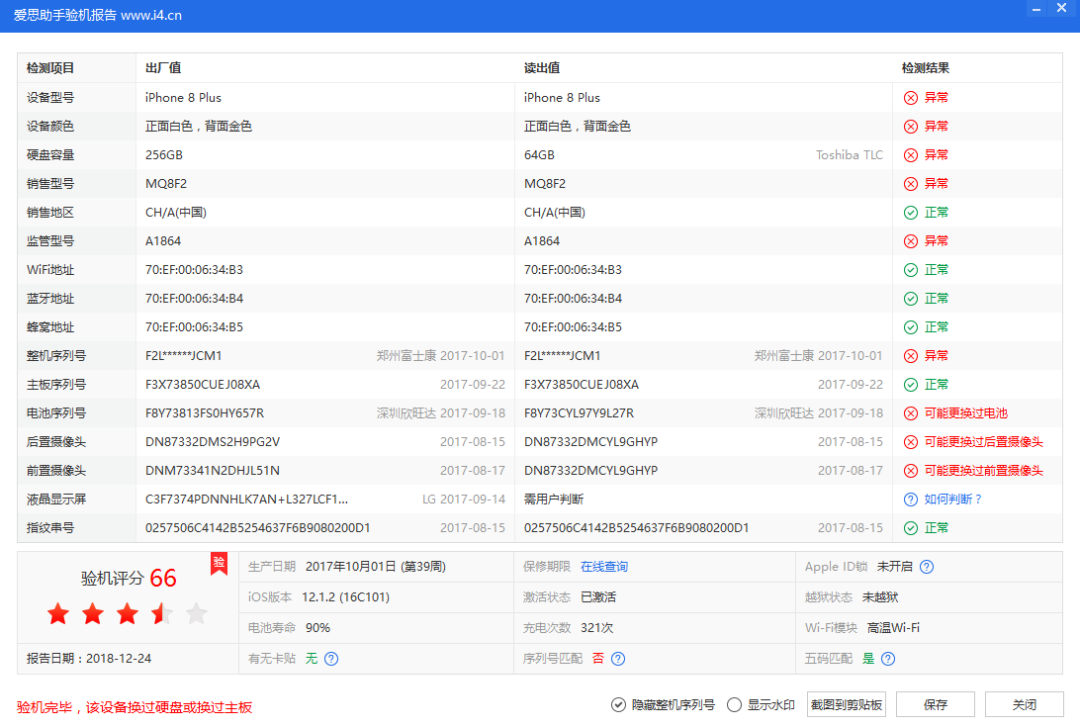Click the abnormal icon in 硬盘容量 row
The width and height of the screenshot is (1080, 728).
911,155
